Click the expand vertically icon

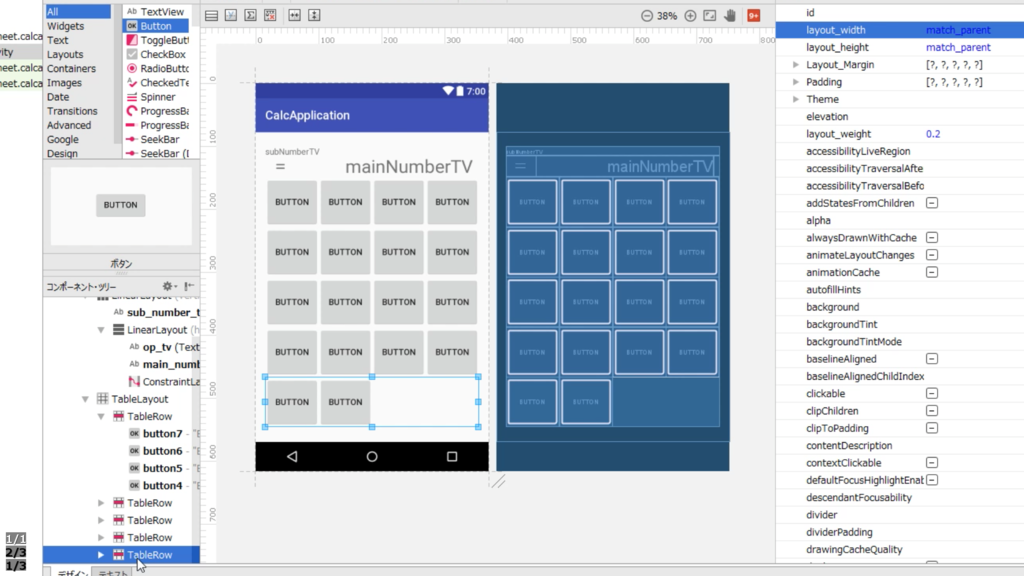[314, 15]
